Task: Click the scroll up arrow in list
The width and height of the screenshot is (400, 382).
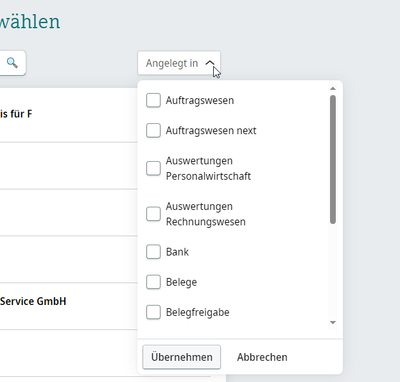Action: click(332, 89)
